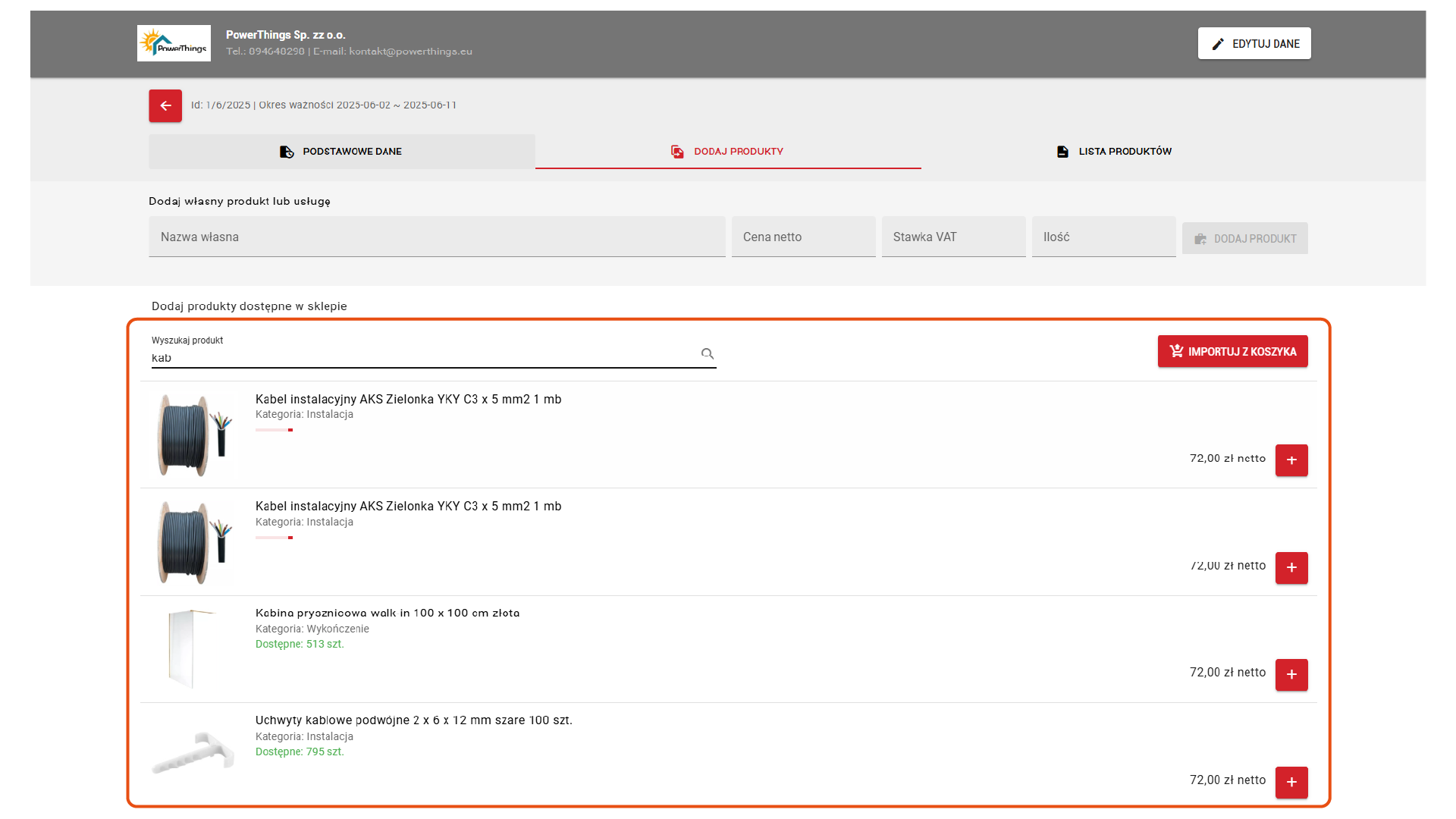
Task: Add second Kabel instalacyjny product with plus
Action: (1291, 568)
